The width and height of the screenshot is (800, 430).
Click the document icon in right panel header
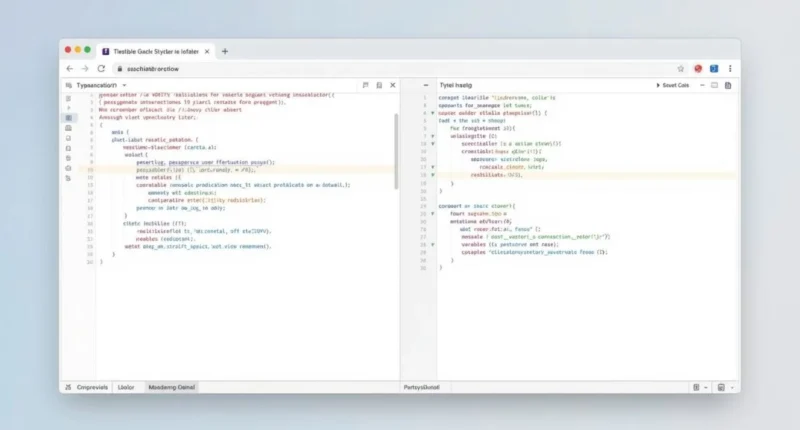tap(728, 85)
